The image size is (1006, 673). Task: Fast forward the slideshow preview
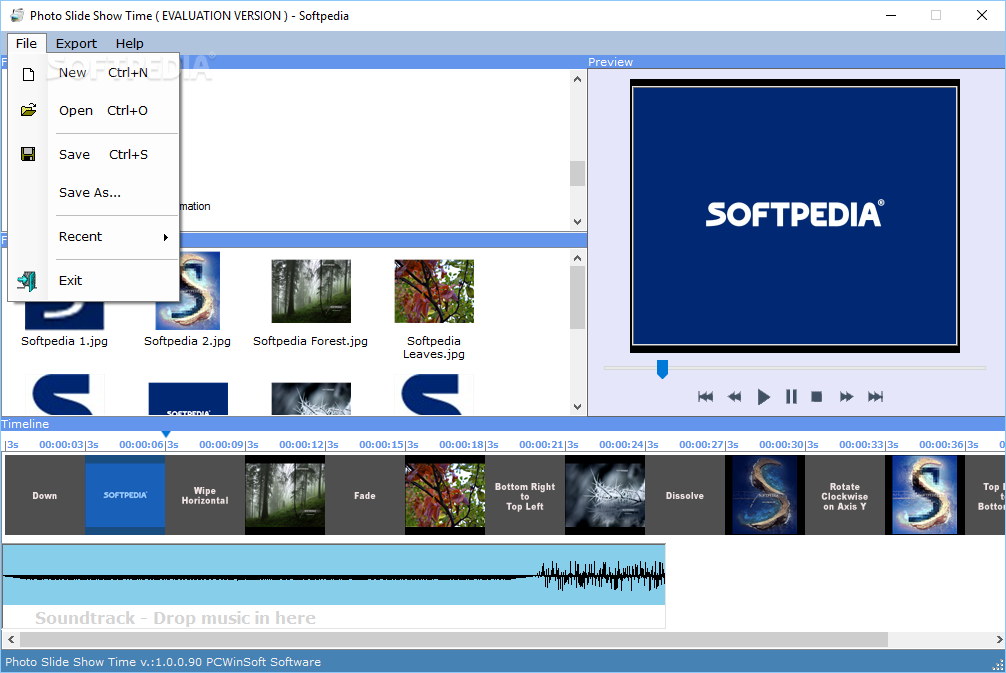point(846,396)
